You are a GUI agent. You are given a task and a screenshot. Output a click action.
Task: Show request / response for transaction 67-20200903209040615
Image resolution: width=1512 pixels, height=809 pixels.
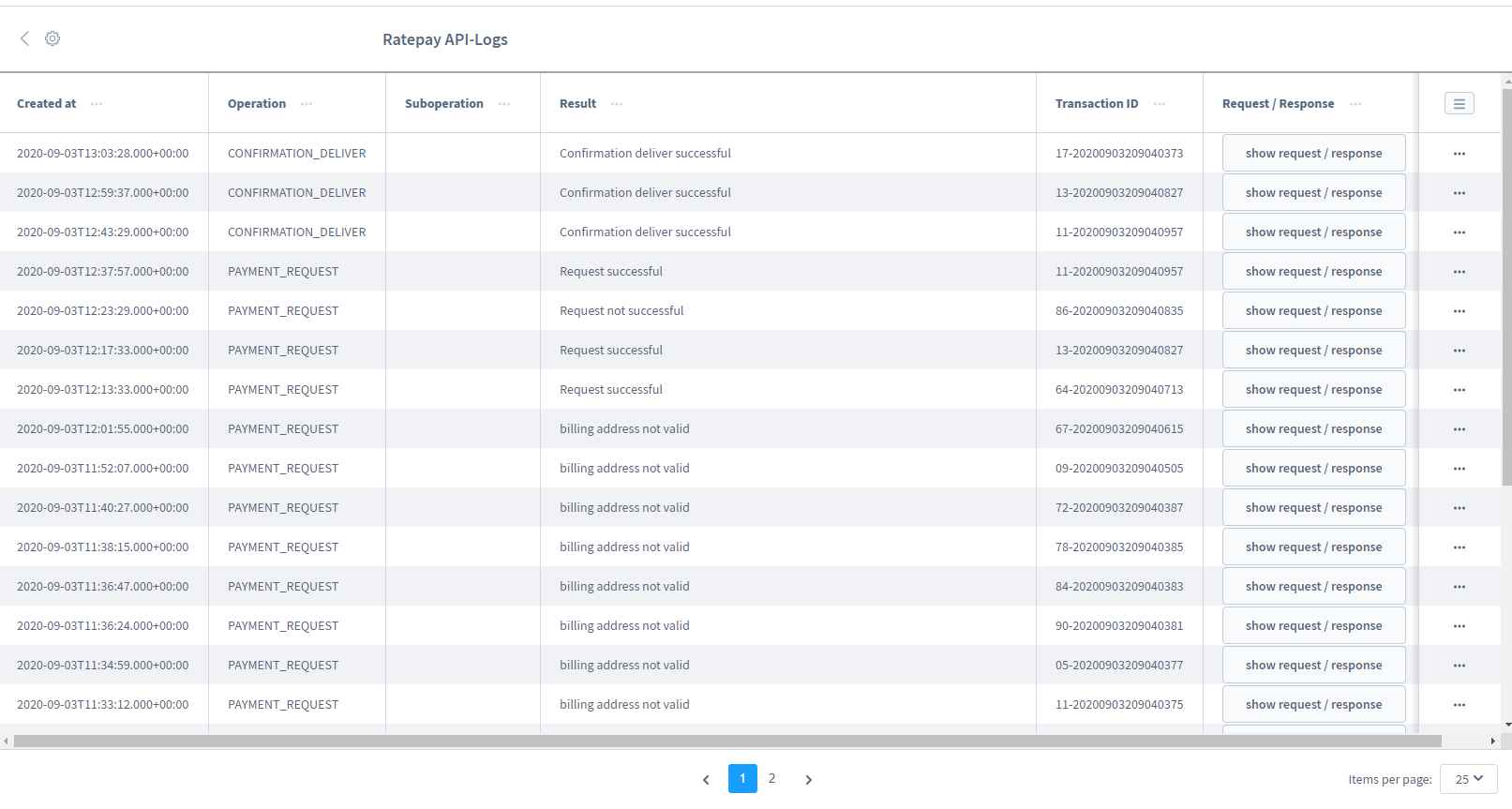pos(1314,428)
